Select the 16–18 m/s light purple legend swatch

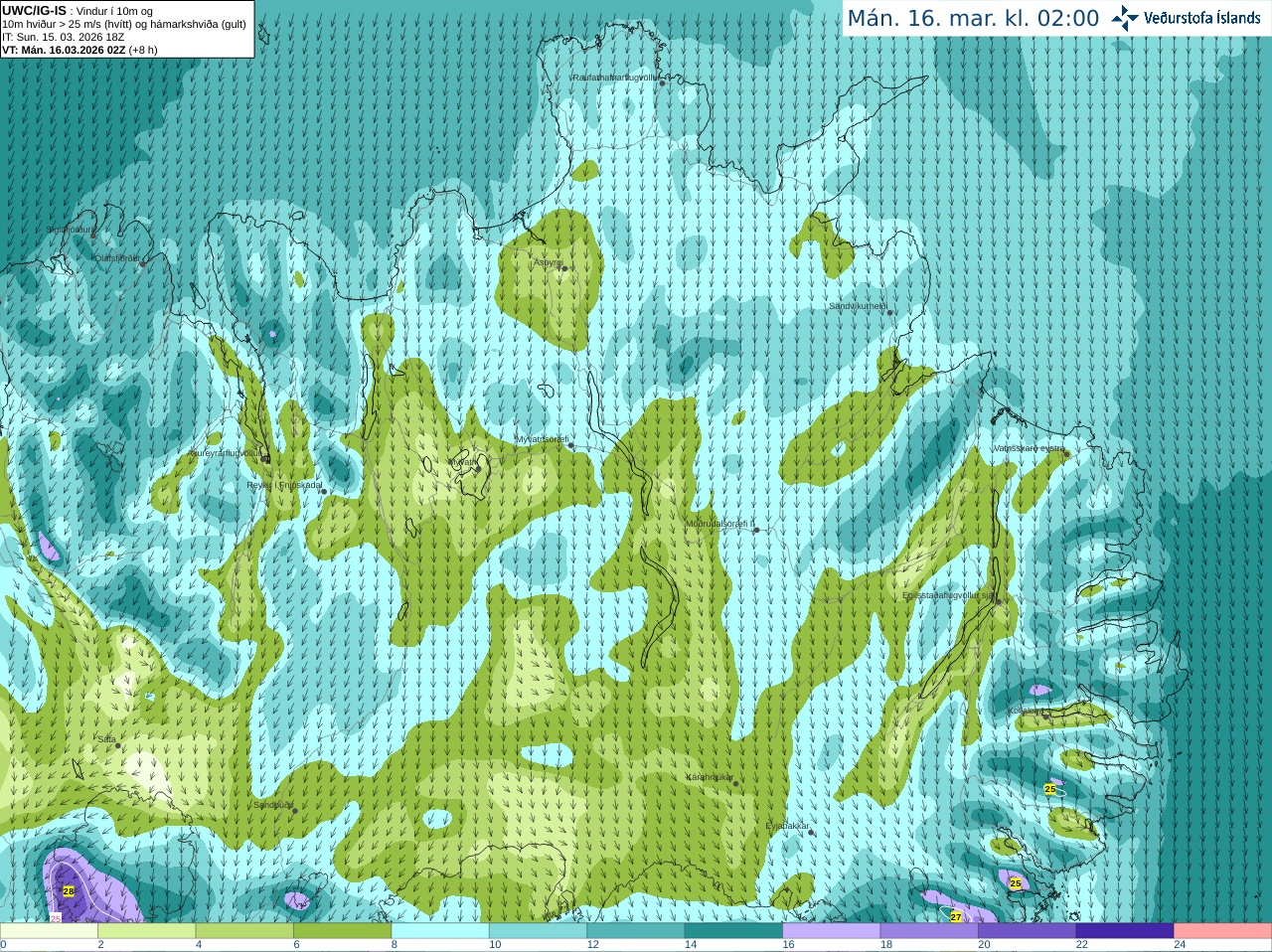tap(832, 931)
